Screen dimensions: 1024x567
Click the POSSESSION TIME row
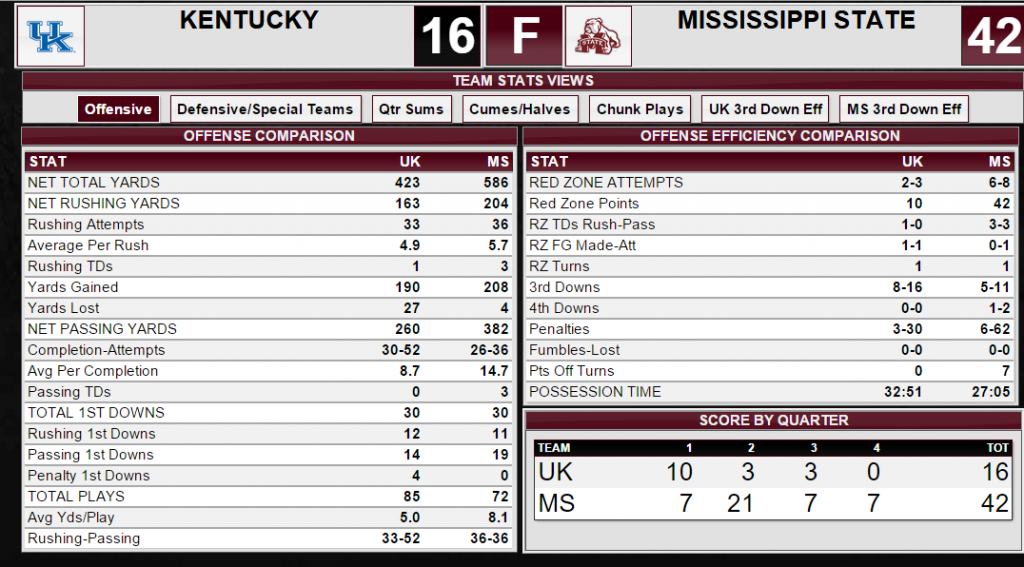[770, 392]
